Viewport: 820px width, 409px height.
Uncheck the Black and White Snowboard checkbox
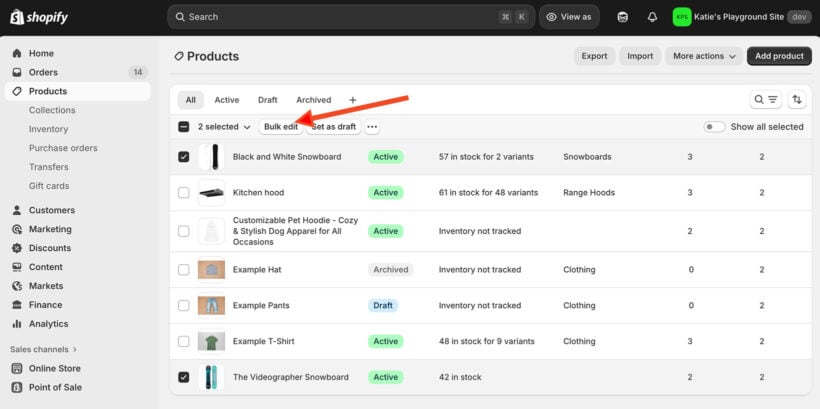tap(183, 157)
